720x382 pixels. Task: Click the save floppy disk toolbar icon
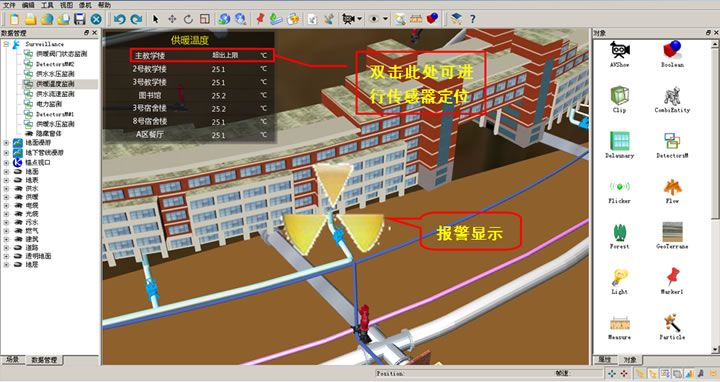tap(80, 19)
